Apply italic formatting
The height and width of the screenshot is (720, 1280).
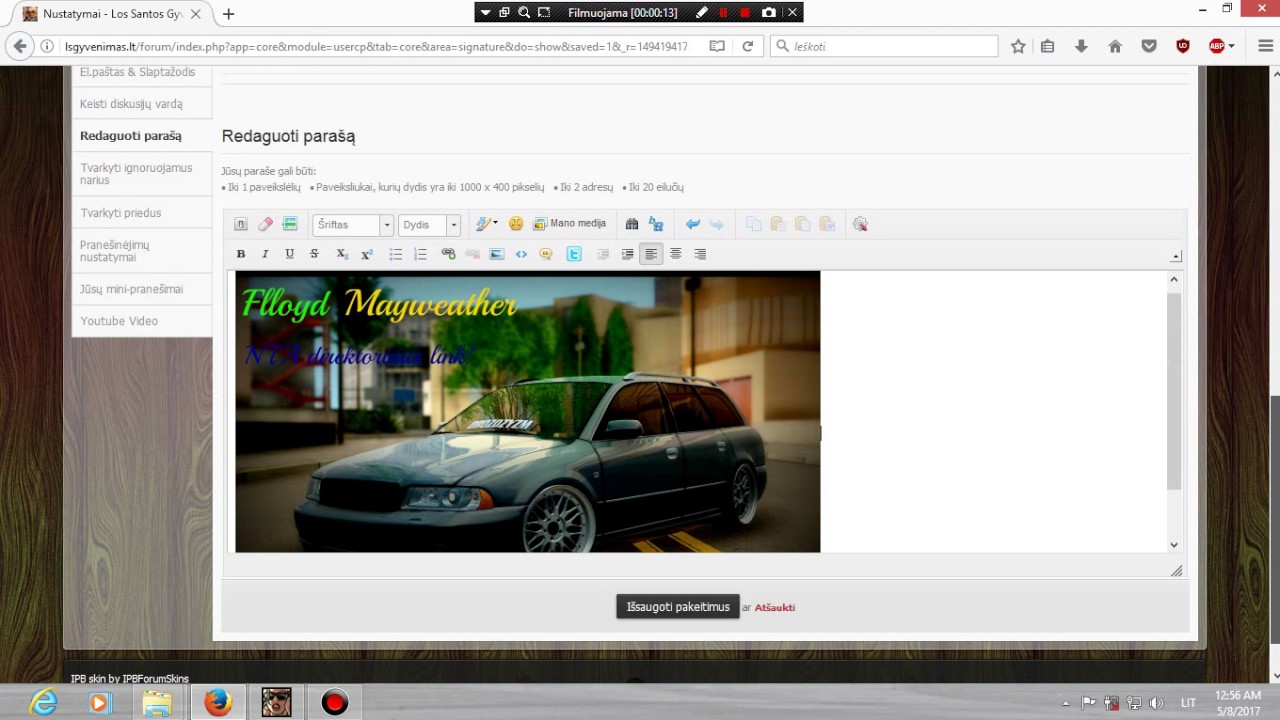point(265,254)
